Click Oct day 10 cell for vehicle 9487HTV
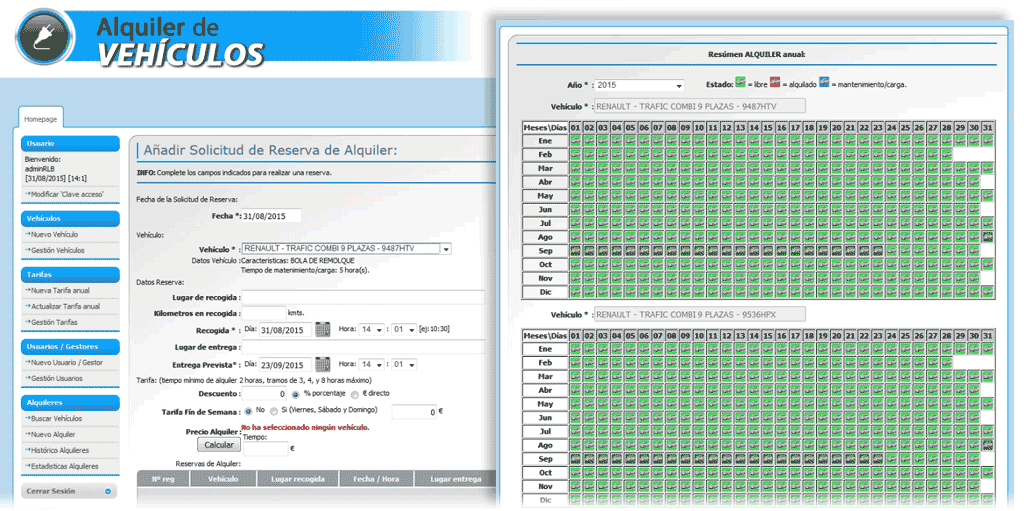Image resolution: width=1024 pixels, height=511 pixels. tap(699, 265)
